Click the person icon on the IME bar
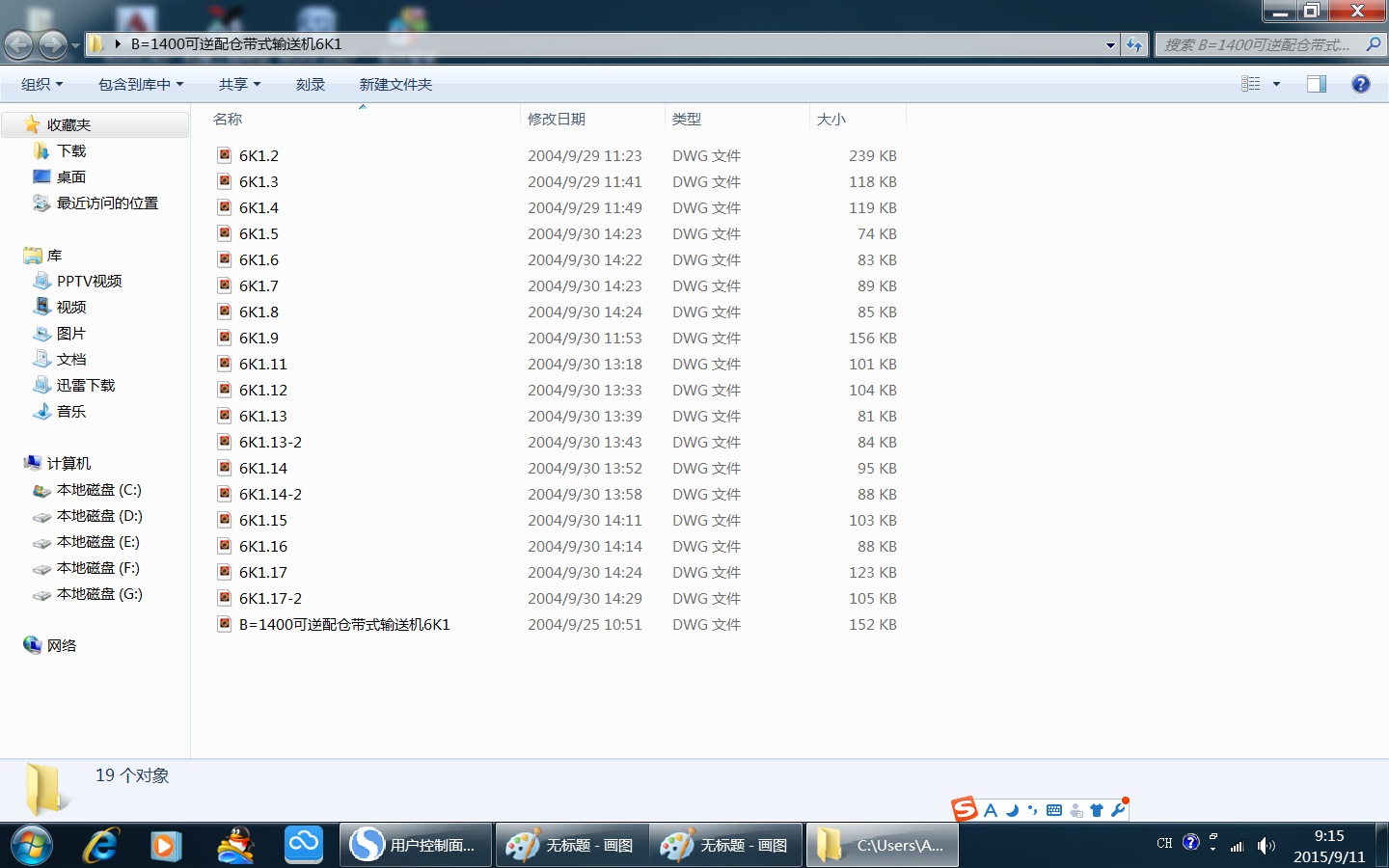1389x868 pixels. [x=1076, y=810]
